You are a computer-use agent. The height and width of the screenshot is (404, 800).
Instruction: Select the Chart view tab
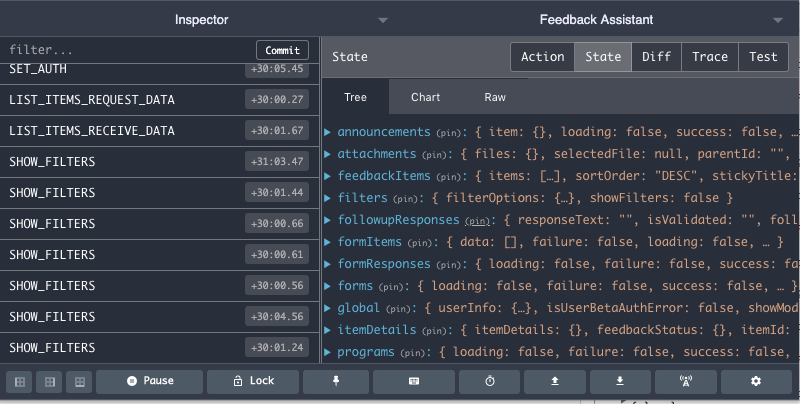tap(426, 97)
